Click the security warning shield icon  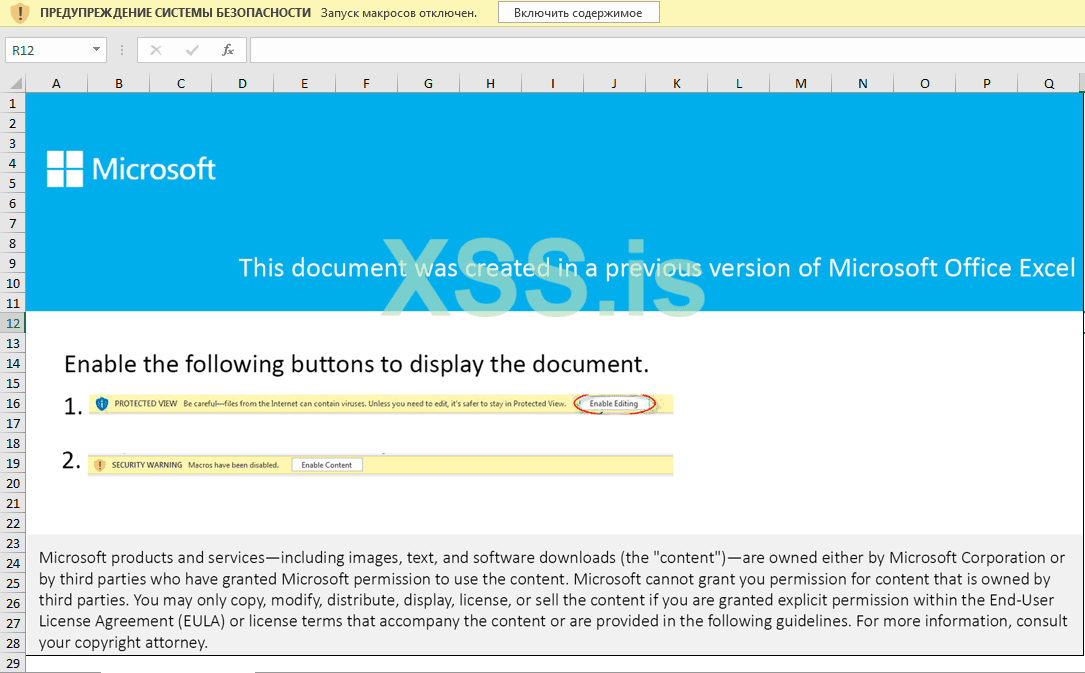(20, 12)
